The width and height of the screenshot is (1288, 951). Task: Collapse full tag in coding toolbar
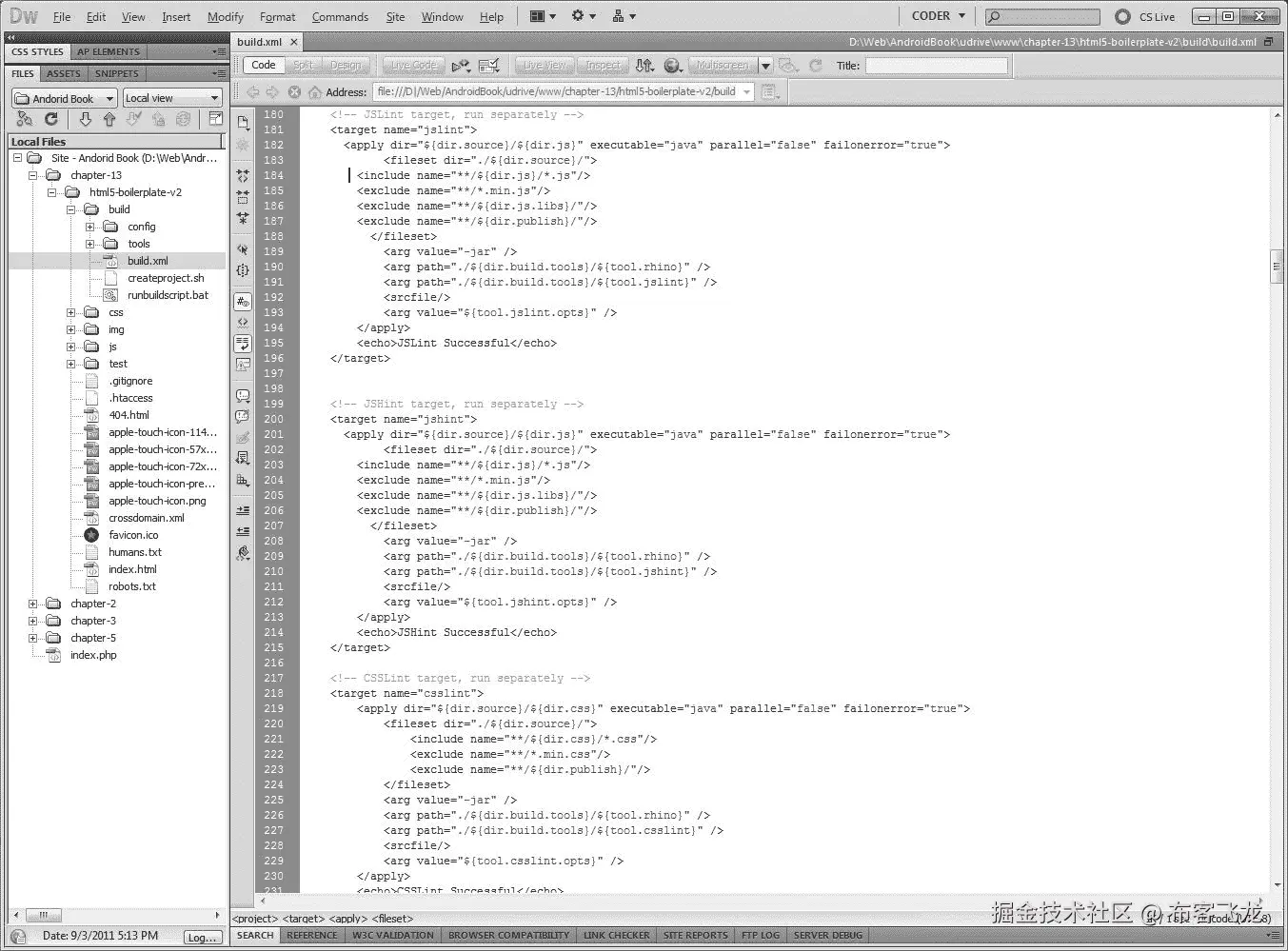coord(243,176)
